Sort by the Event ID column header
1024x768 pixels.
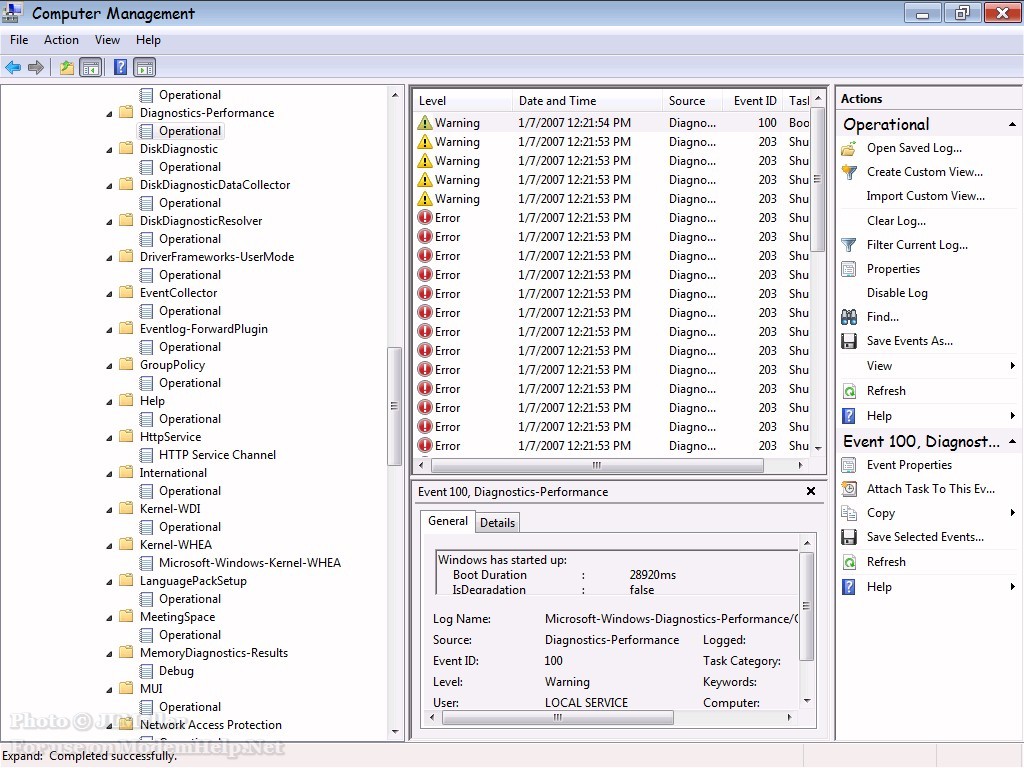pyautogui.click(x=754, y=101)
